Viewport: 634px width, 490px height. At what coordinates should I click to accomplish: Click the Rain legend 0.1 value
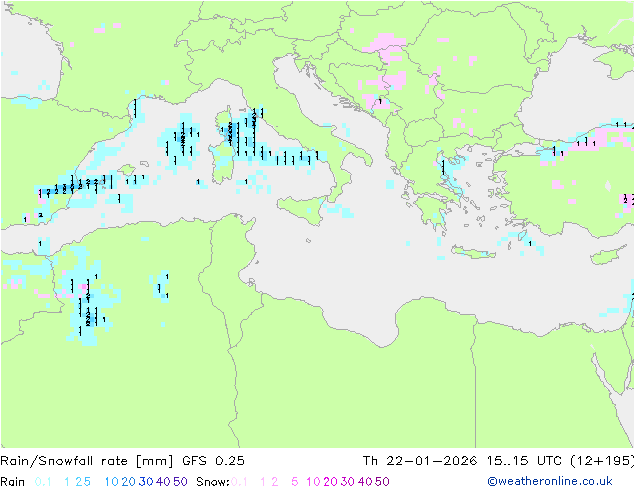pos(43,482)
